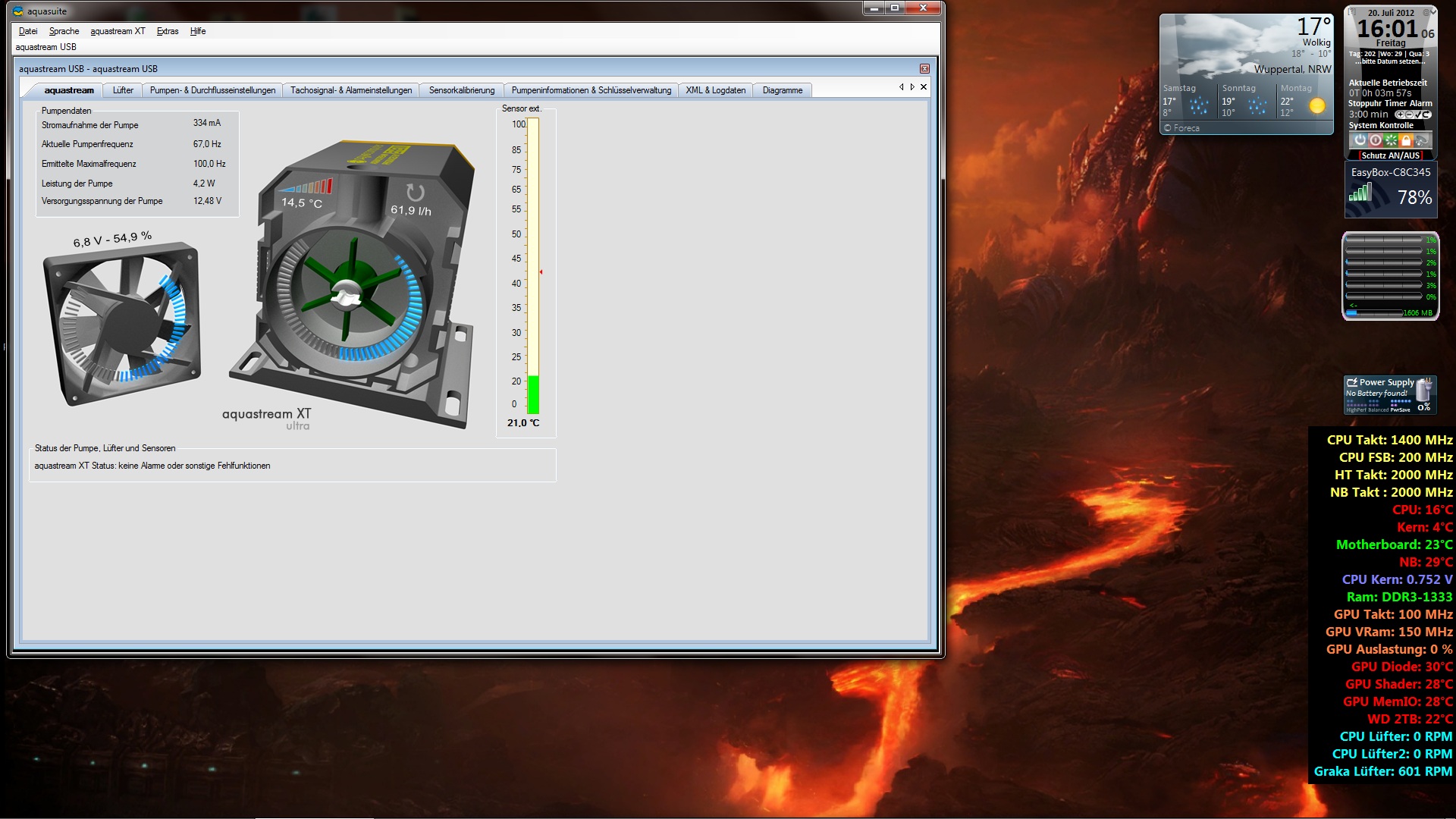
Task: Click the WiFi signal bars for EasyBox-C8C345
Action: 1360,194
